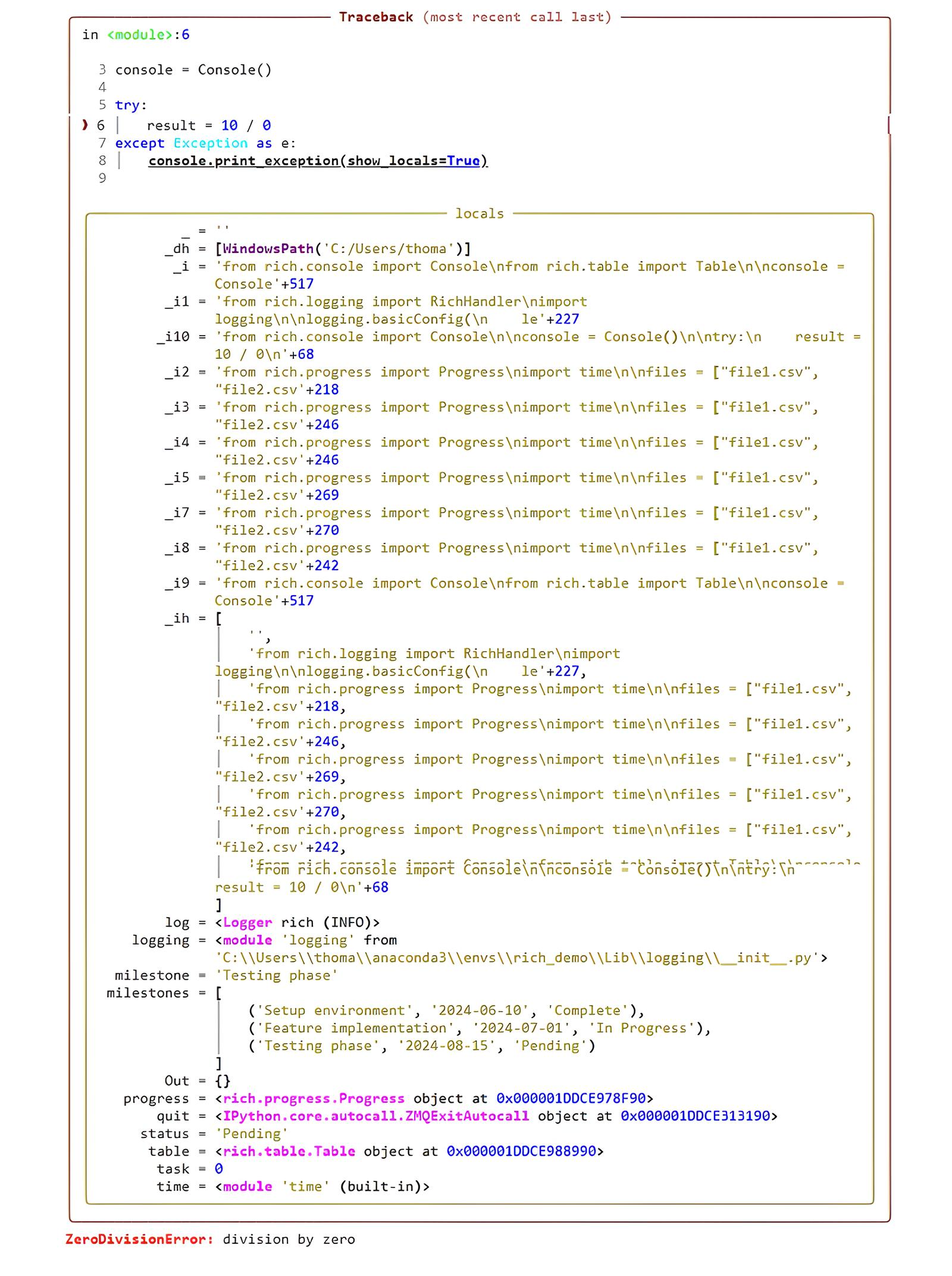Viewport: 952px width, 1276px height.
Task: Click the "logging" variable name
Action: pos(161,940)
